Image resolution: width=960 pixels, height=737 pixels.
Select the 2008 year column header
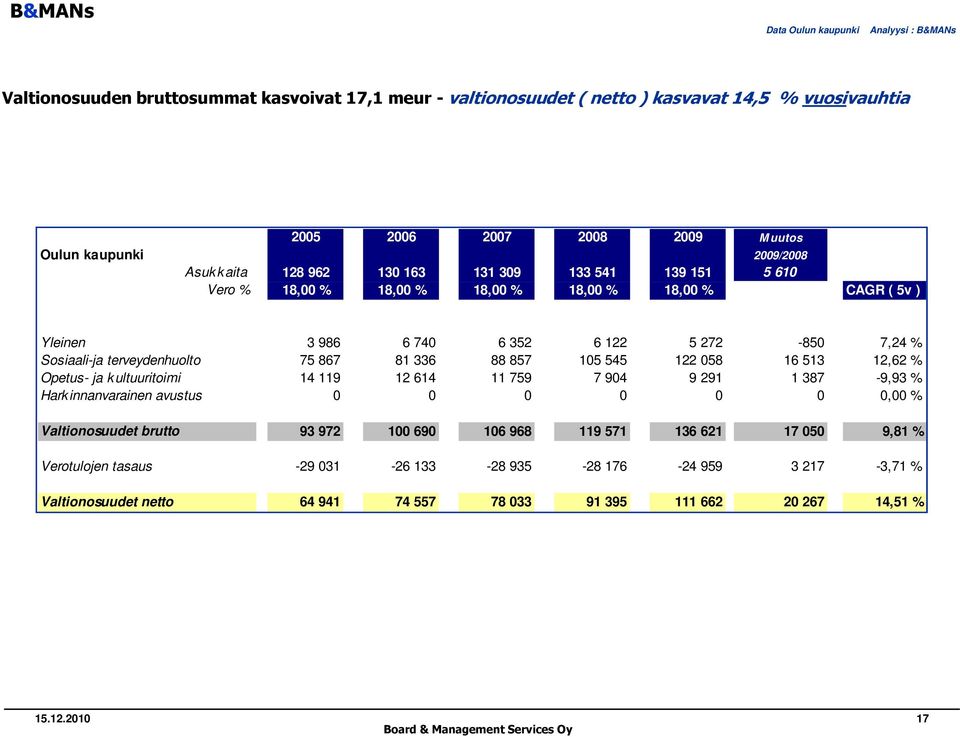[592, 237]
